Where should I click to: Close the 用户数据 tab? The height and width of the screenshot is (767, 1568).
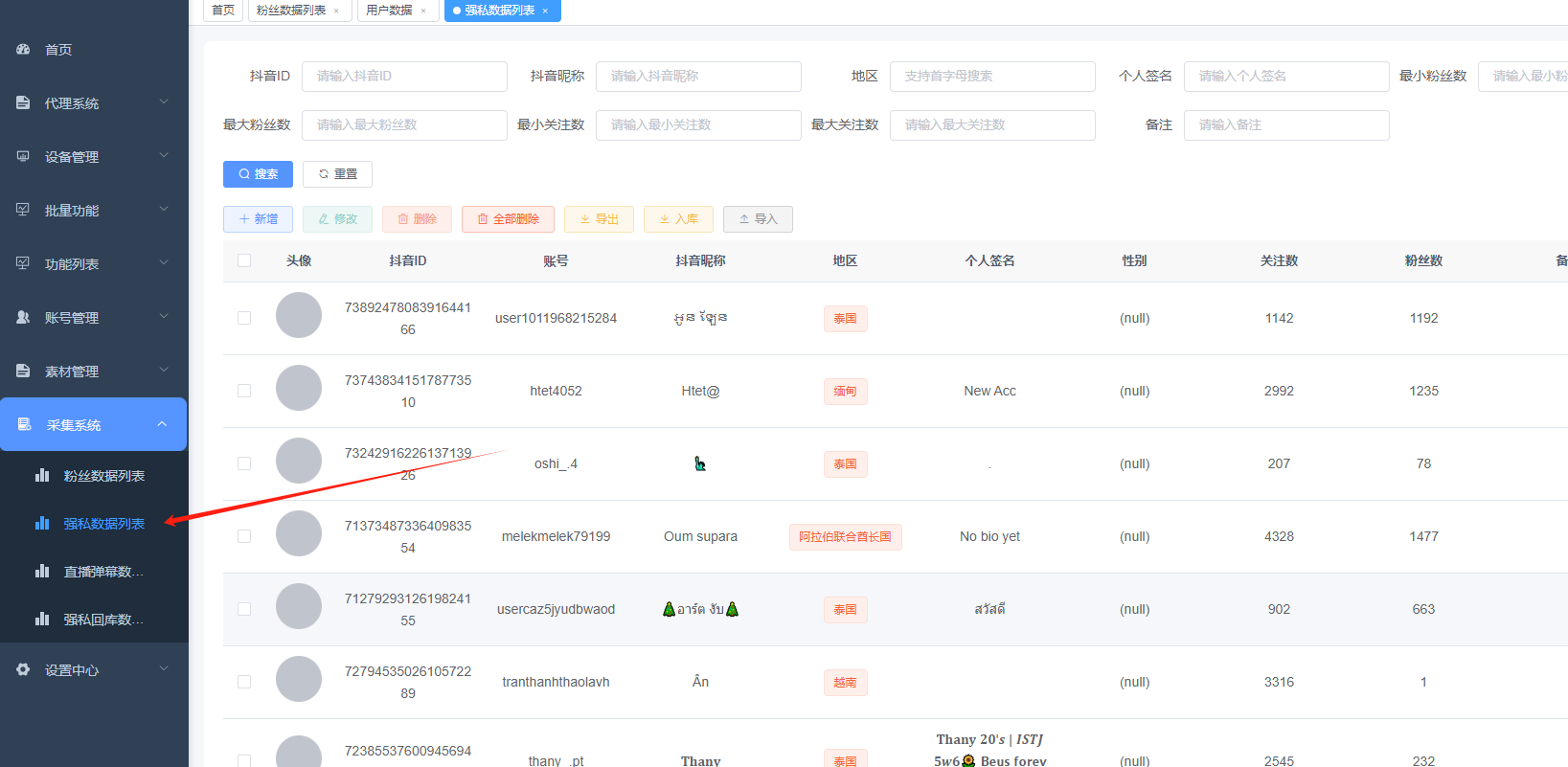click(x=423, y=11)
